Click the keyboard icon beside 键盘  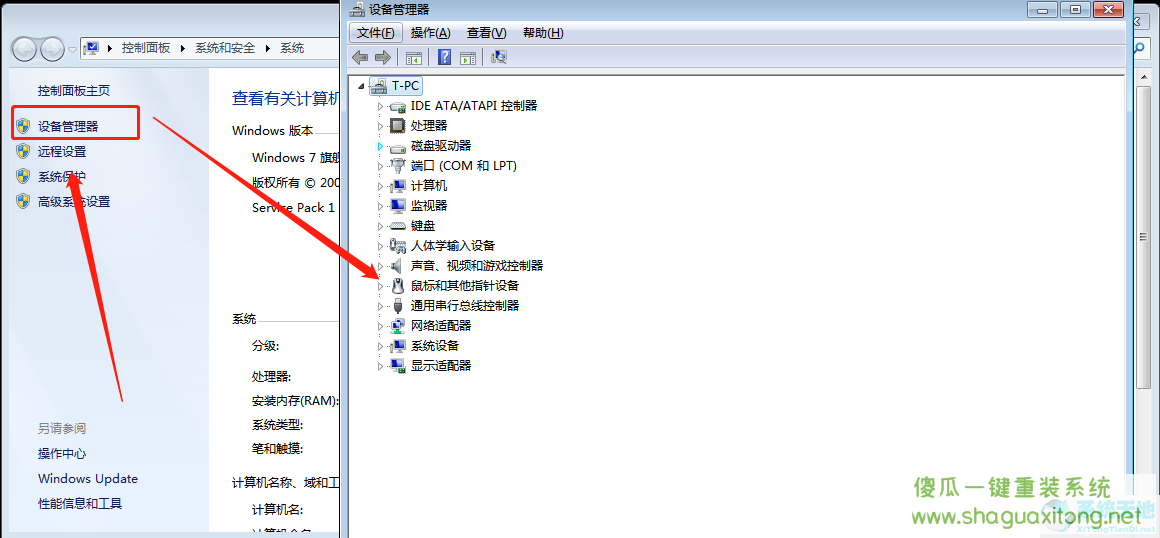point(398,226)
